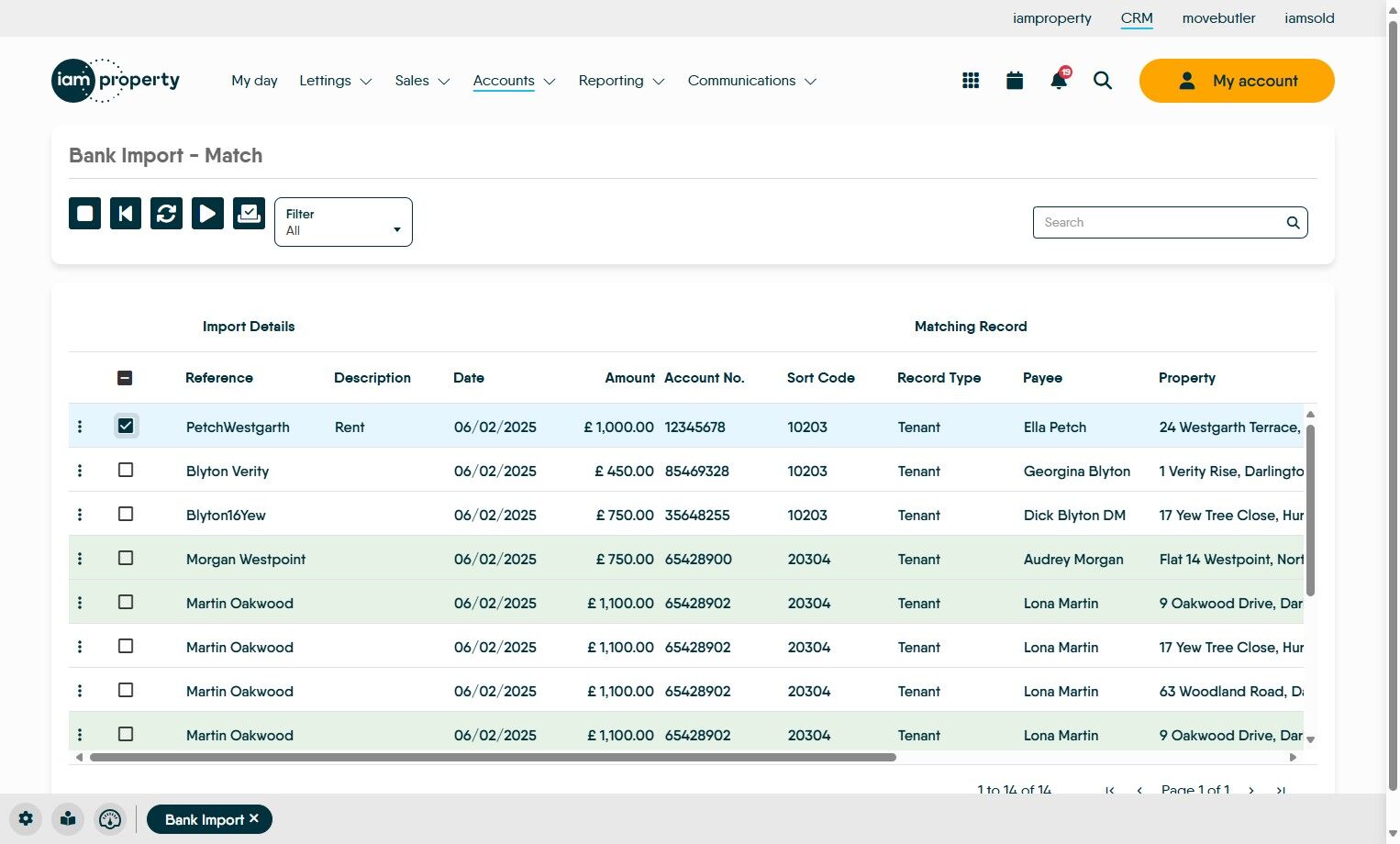Open the apps grid icon

(971, 81)
